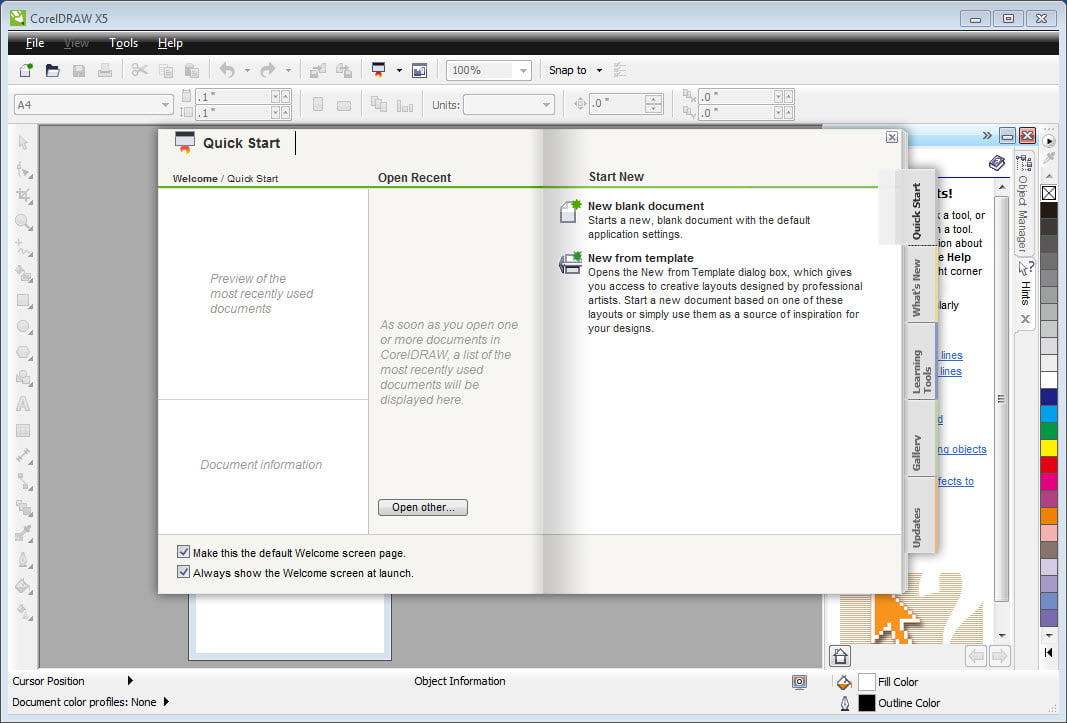
Task: Click the Print toolbar icon
Action: pos(105,70)
